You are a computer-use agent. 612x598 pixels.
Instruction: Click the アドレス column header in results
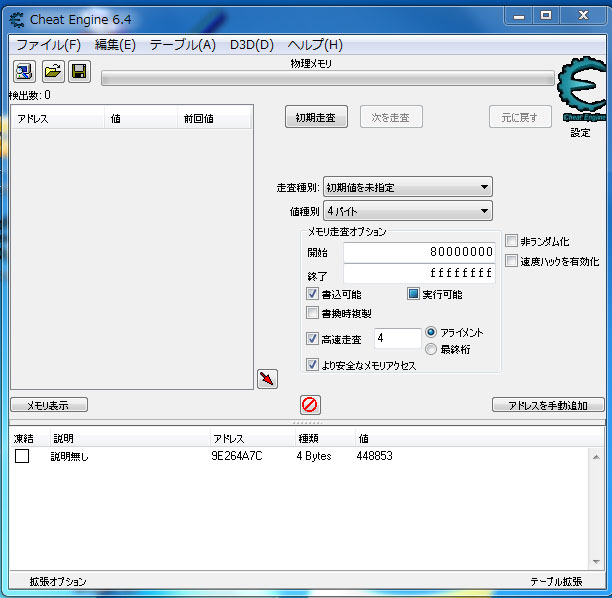[58, 118]
